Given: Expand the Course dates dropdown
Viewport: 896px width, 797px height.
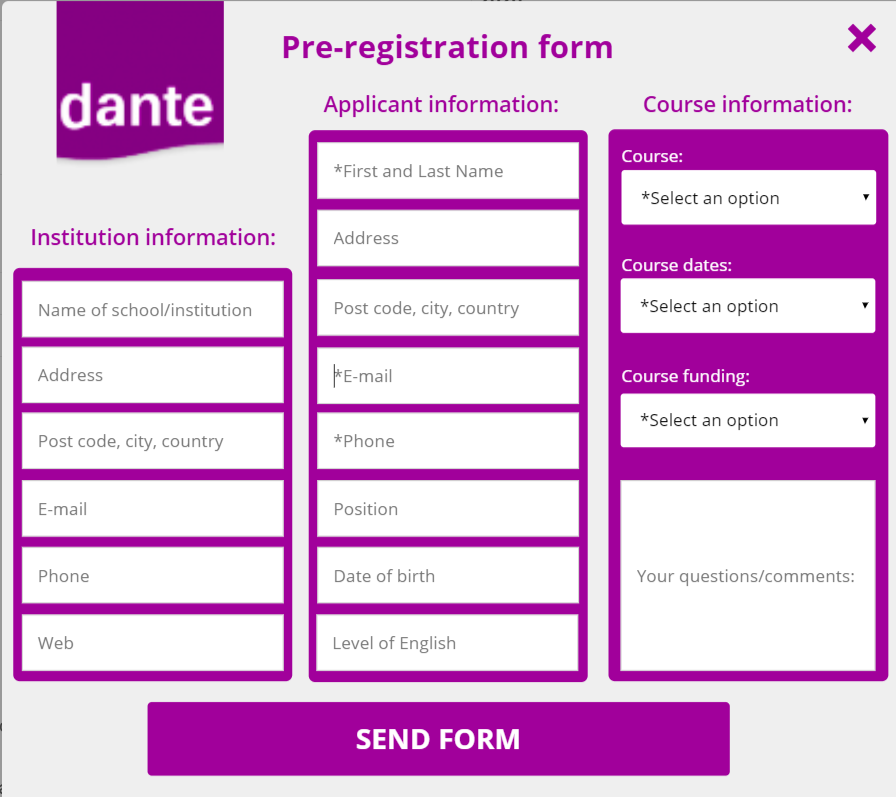Looking at the screenshot, I should pyautogui.click(x=748, y=306).
